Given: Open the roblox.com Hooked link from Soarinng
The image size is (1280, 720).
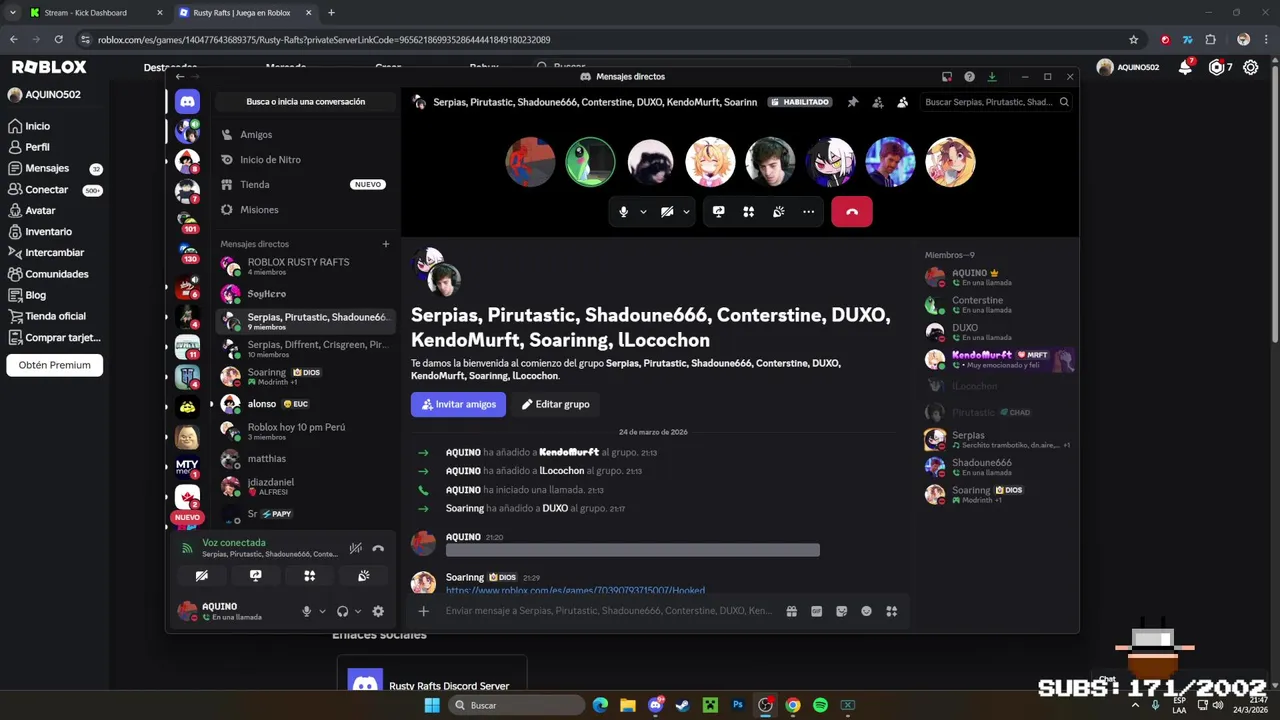Looking at the screenshot, I should coord(575,590).
